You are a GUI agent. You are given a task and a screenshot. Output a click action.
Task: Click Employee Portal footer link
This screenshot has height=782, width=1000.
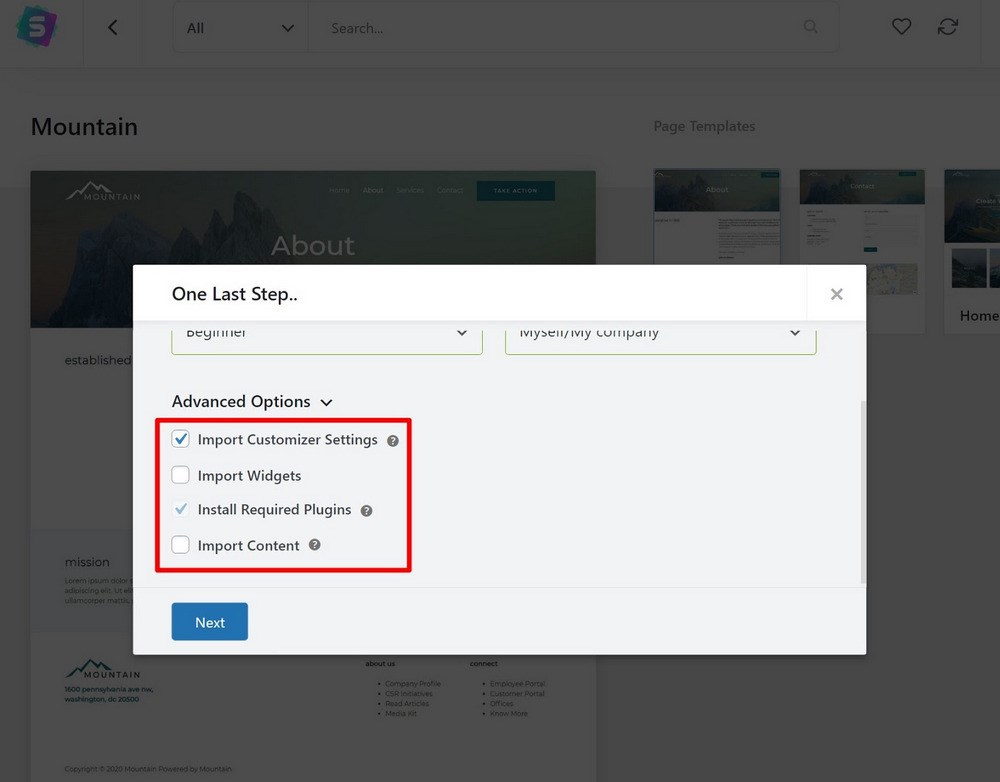(517, 684)
